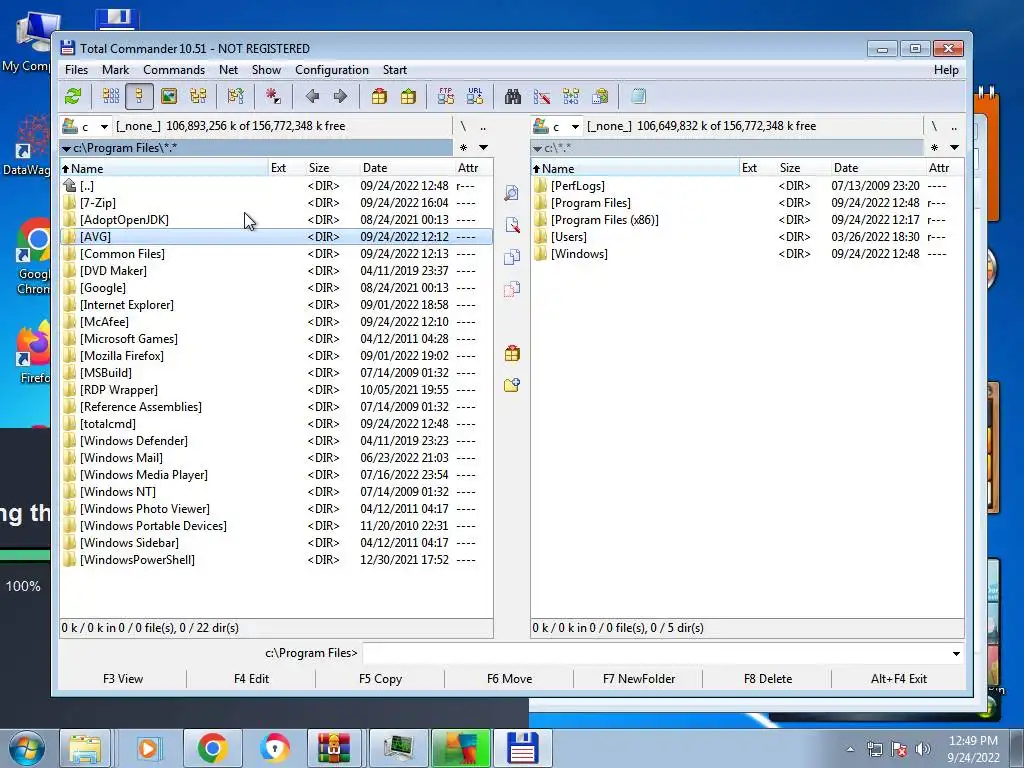This screenshot has width=1024, height=768.
Task: Select the [PerfLogs] folder in right panel
Action: coord(747,186)
